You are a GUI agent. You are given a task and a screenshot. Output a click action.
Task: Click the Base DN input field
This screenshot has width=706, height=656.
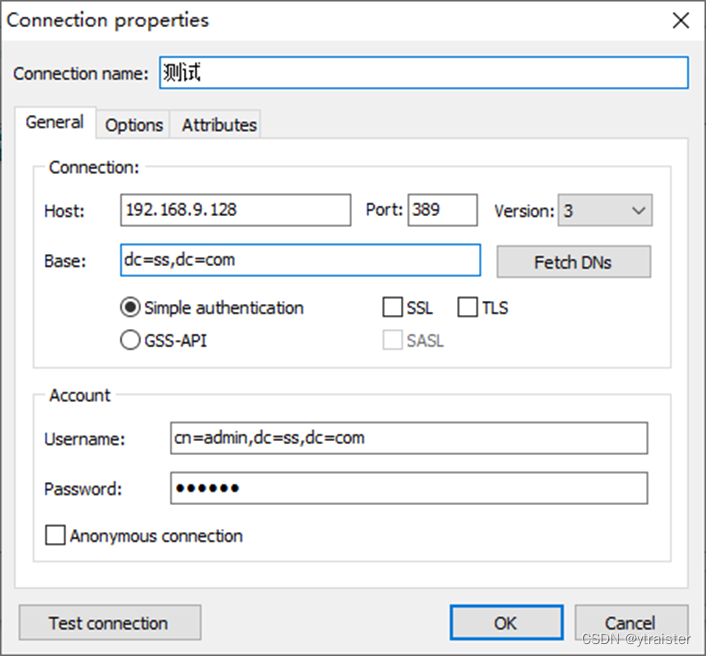click(x=300, y=261)
